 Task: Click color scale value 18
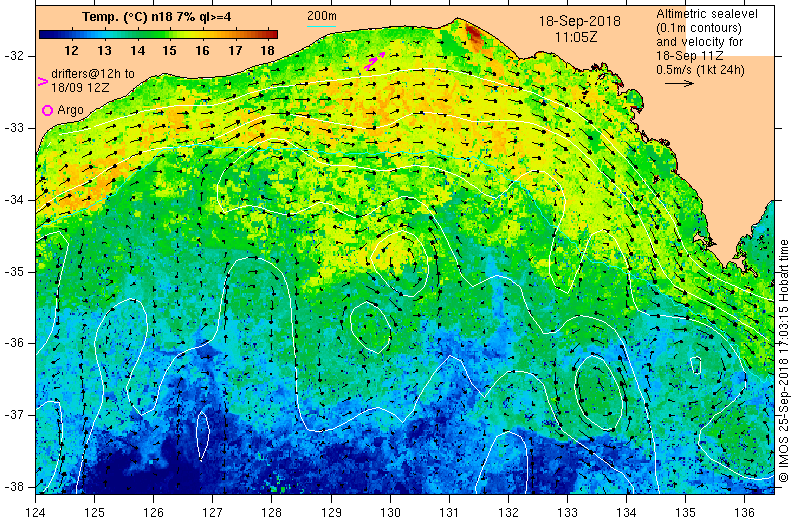pos(267,51)
